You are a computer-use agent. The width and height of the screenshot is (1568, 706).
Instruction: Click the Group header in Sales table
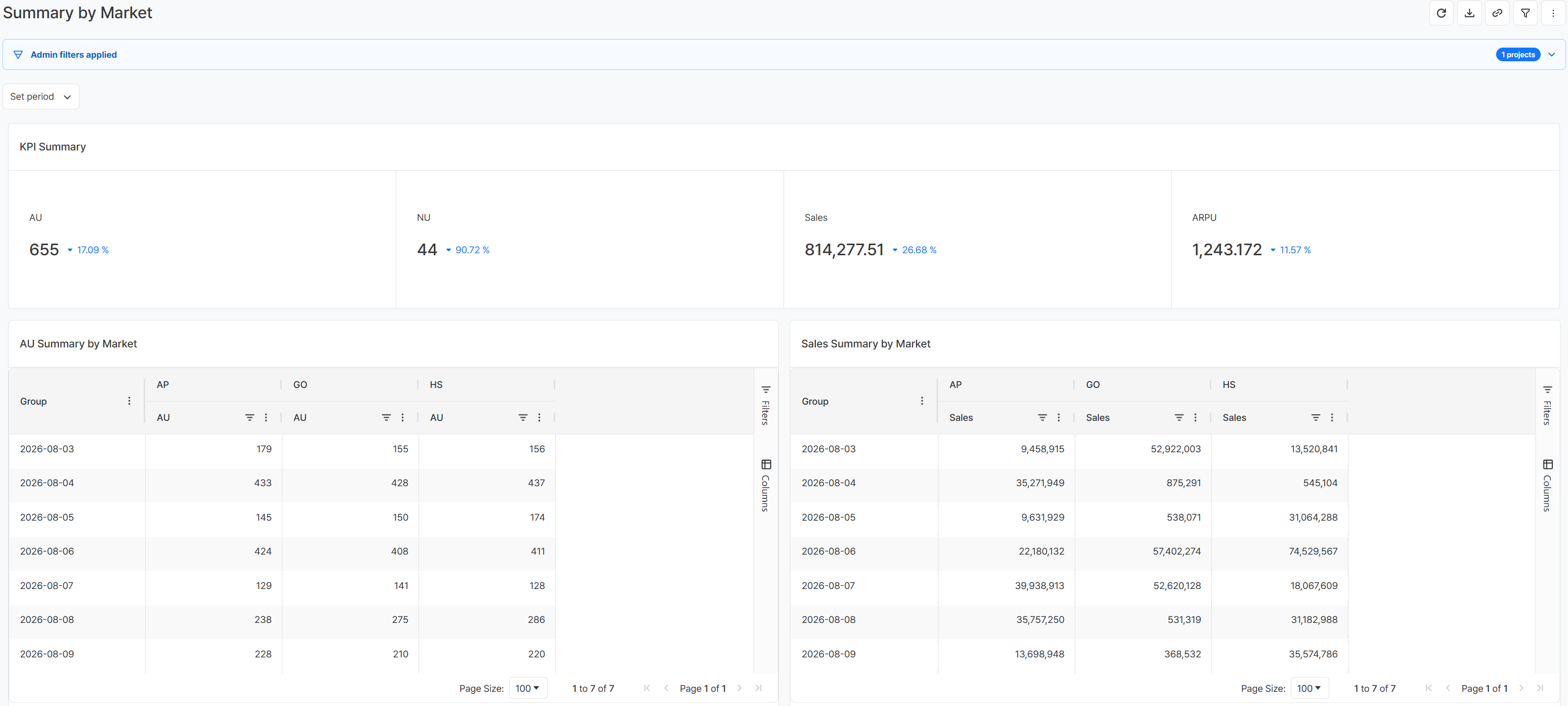[x=815, y=402]
